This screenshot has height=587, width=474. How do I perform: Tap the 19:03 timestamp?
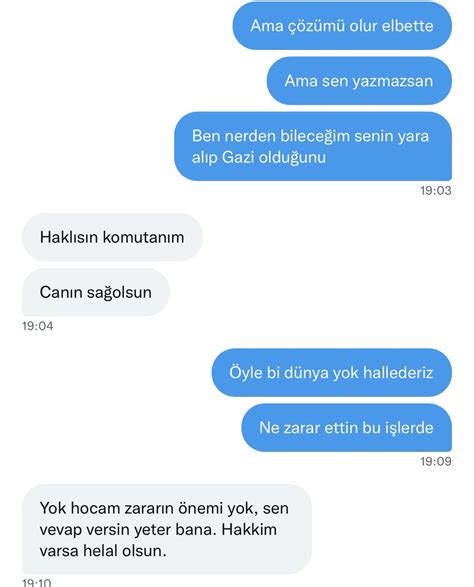pos(436,191)
